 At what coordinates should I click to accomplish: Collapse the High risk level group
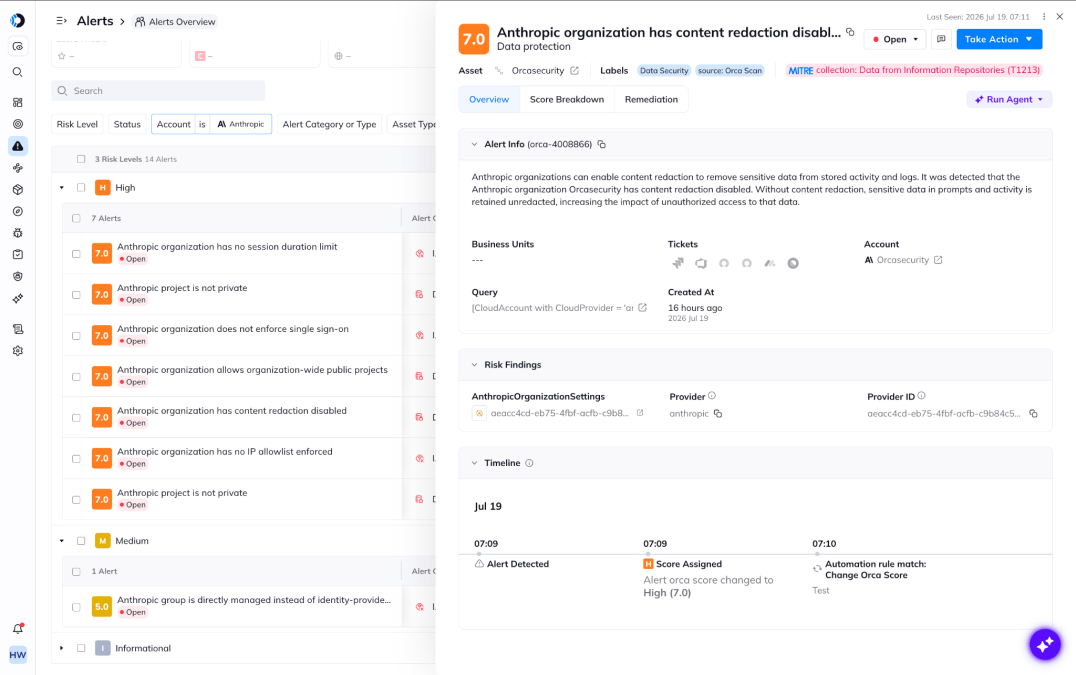[x=62, y=187]
